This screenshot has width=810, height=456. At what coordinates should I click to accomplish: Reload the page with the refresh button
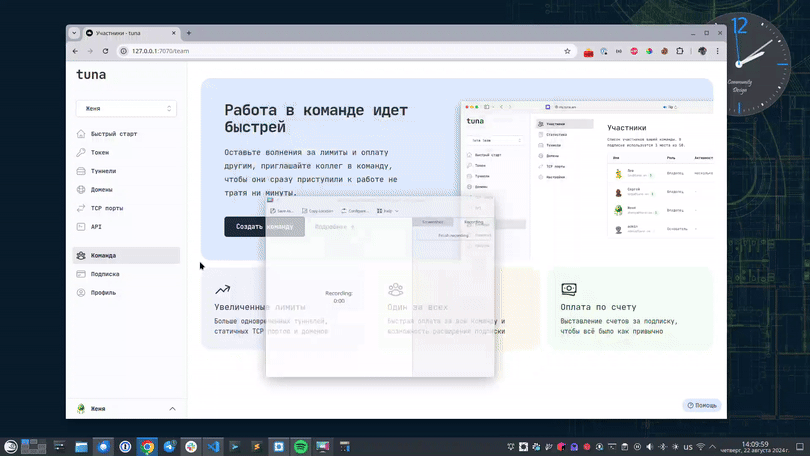(x=106, y=51)
